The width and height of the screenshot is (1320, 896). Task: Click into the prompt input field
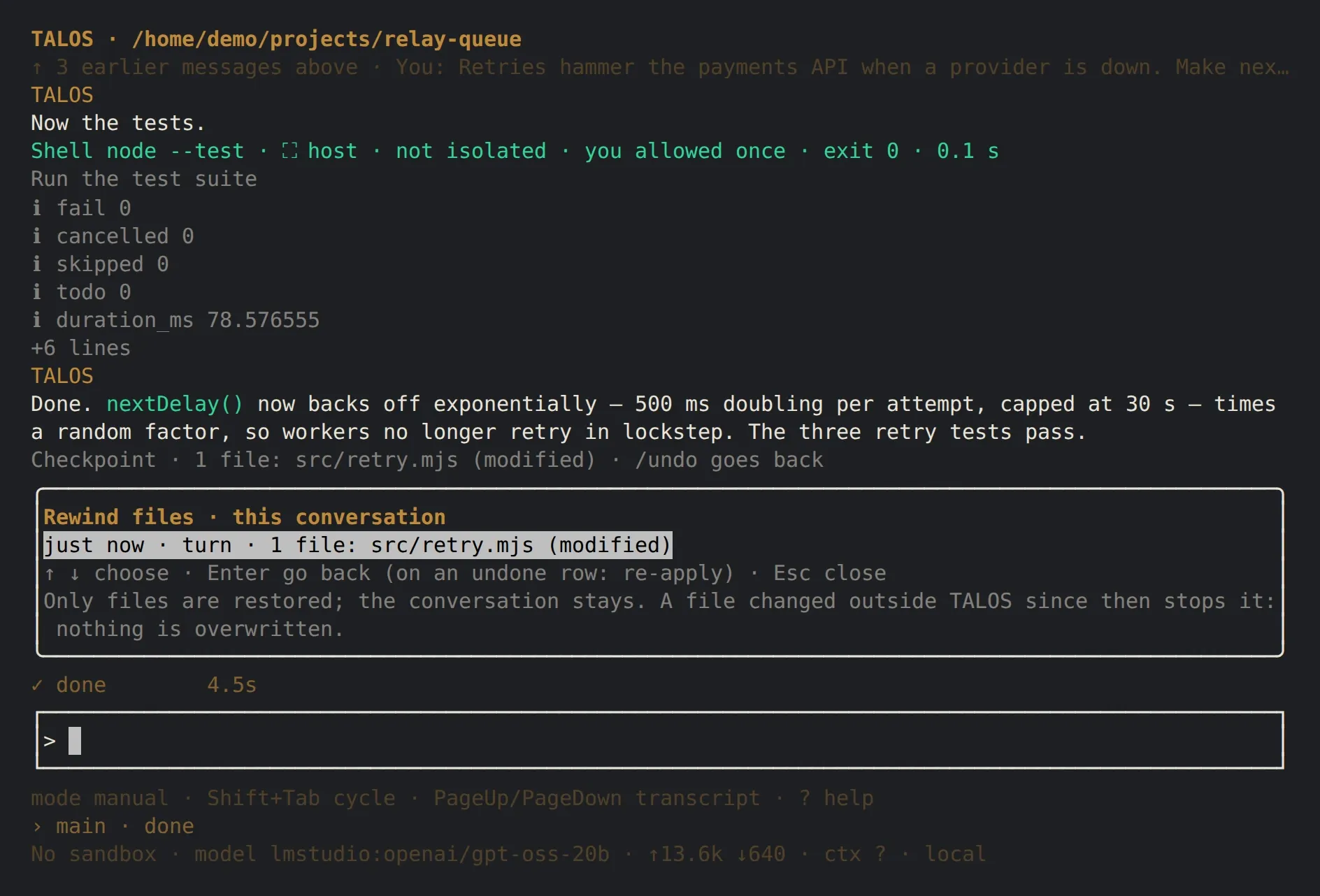click(659, 740)
